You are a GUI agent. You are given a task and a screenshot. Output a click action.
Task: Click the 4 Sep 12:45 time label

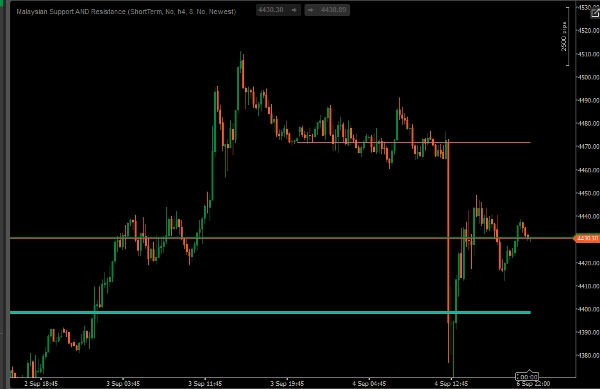click(451, 384)
